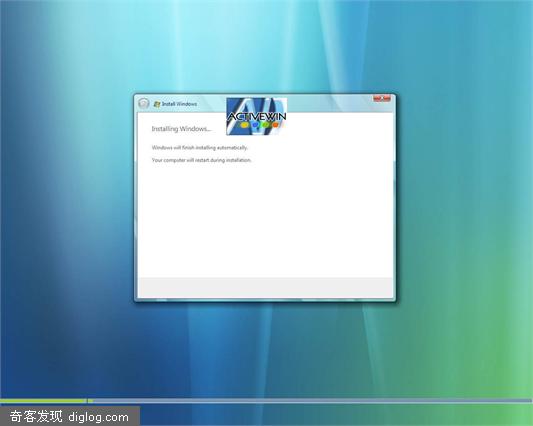Click 'Your computer will restart during installation.' text

[202, 160]
